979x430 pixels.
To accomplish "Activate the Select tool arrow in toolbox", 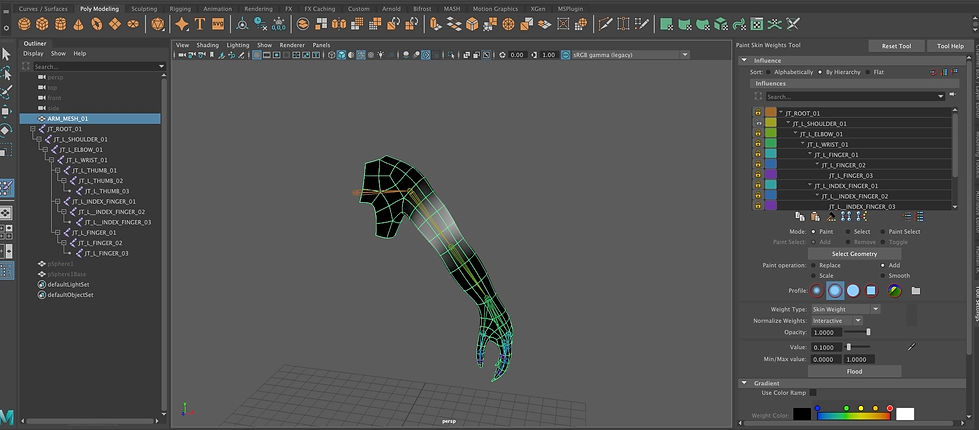I will click(x=6, y=55).
